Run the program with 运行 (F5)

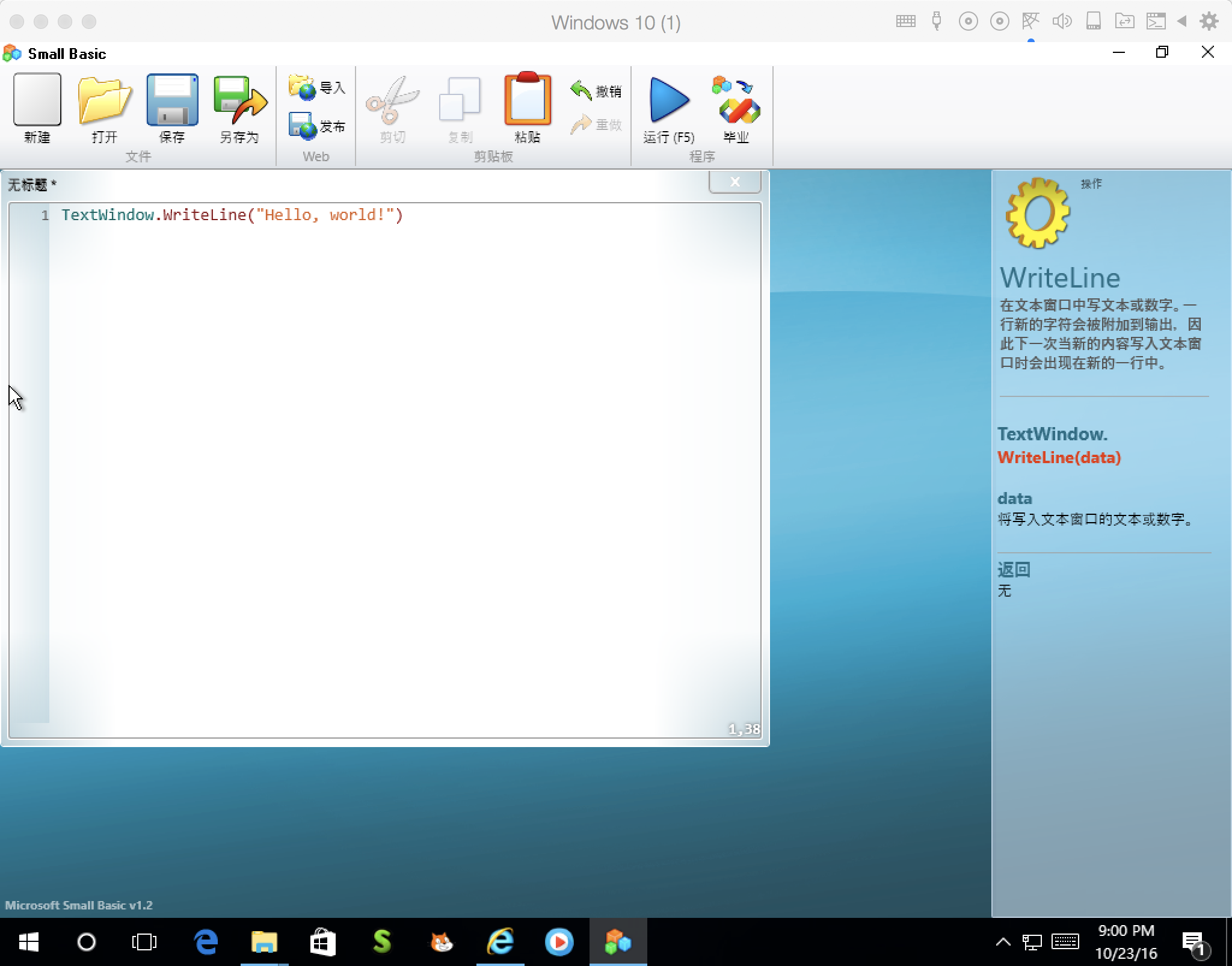(668, 100)
